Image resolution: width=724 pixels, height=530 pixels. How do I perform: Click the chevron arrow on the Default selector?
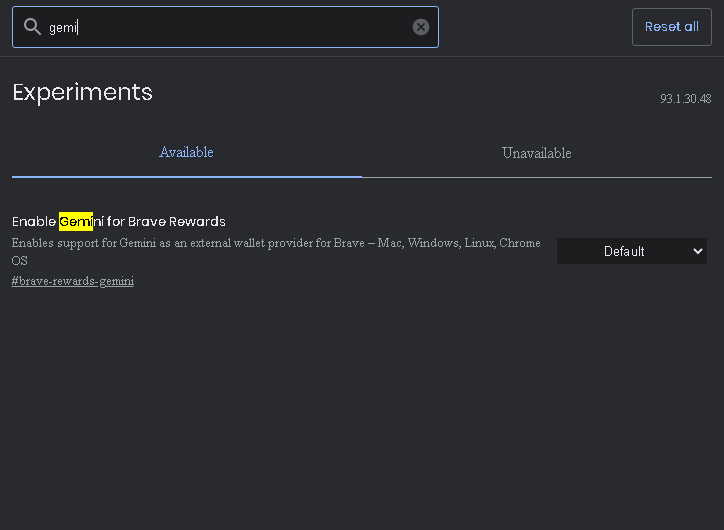(x=698, y=251)
